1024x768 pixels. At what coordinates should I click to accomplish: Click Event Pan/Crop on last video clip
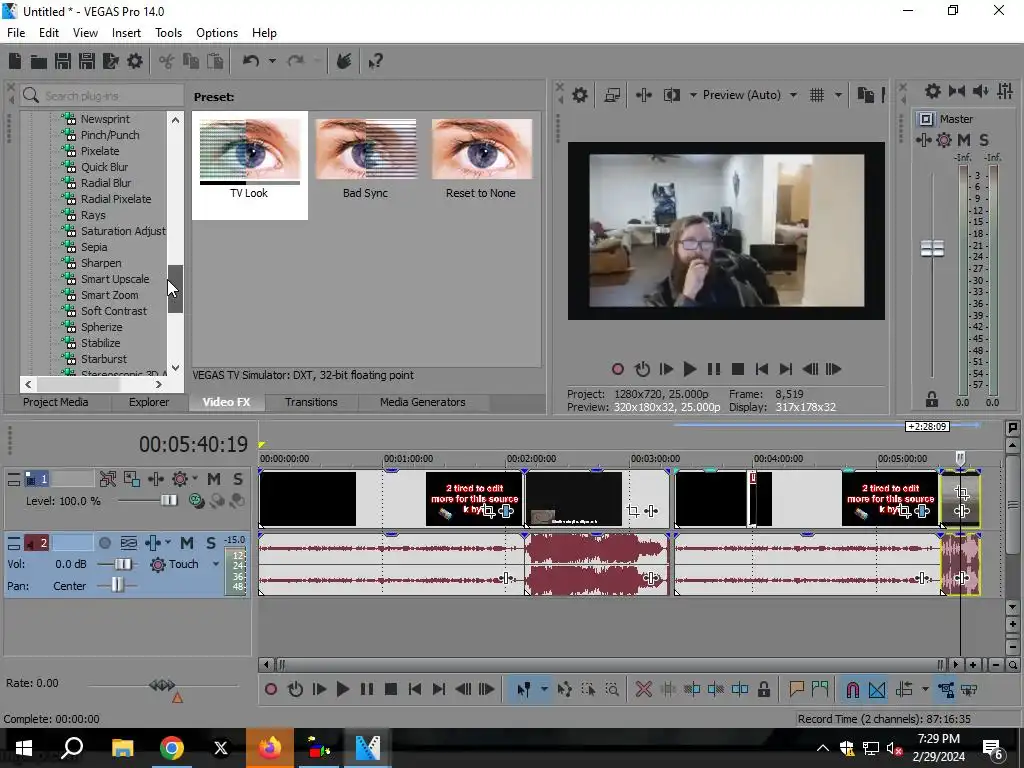[x=961, y=493]
